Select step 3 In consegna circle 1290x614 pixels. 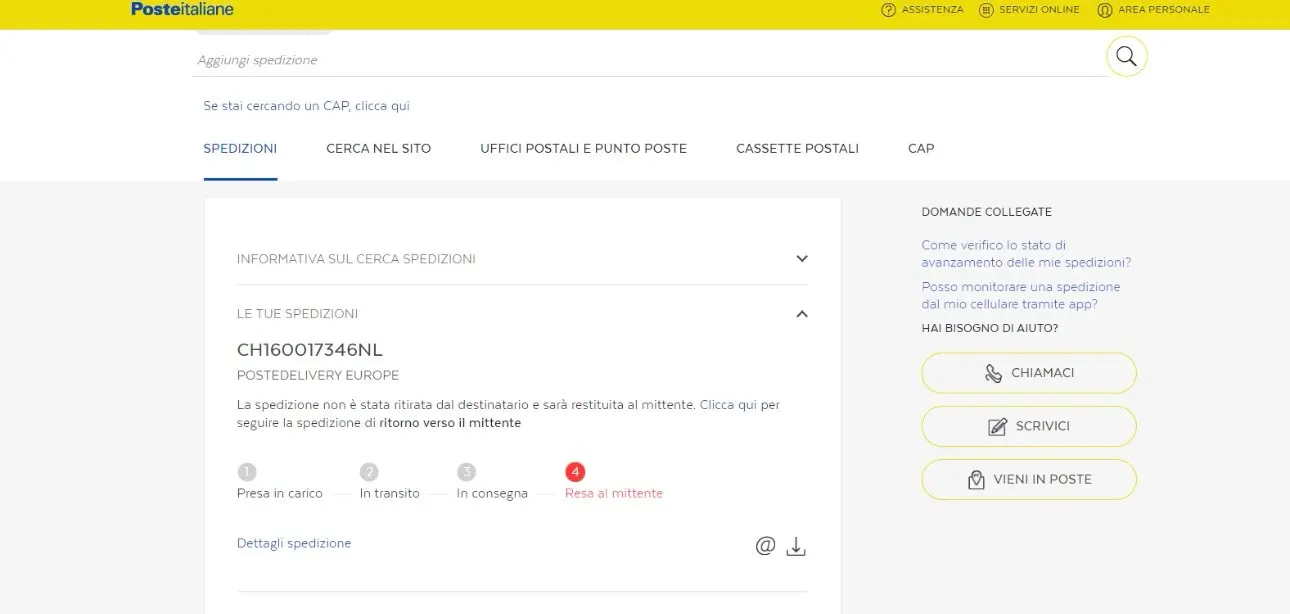[466, 472]
